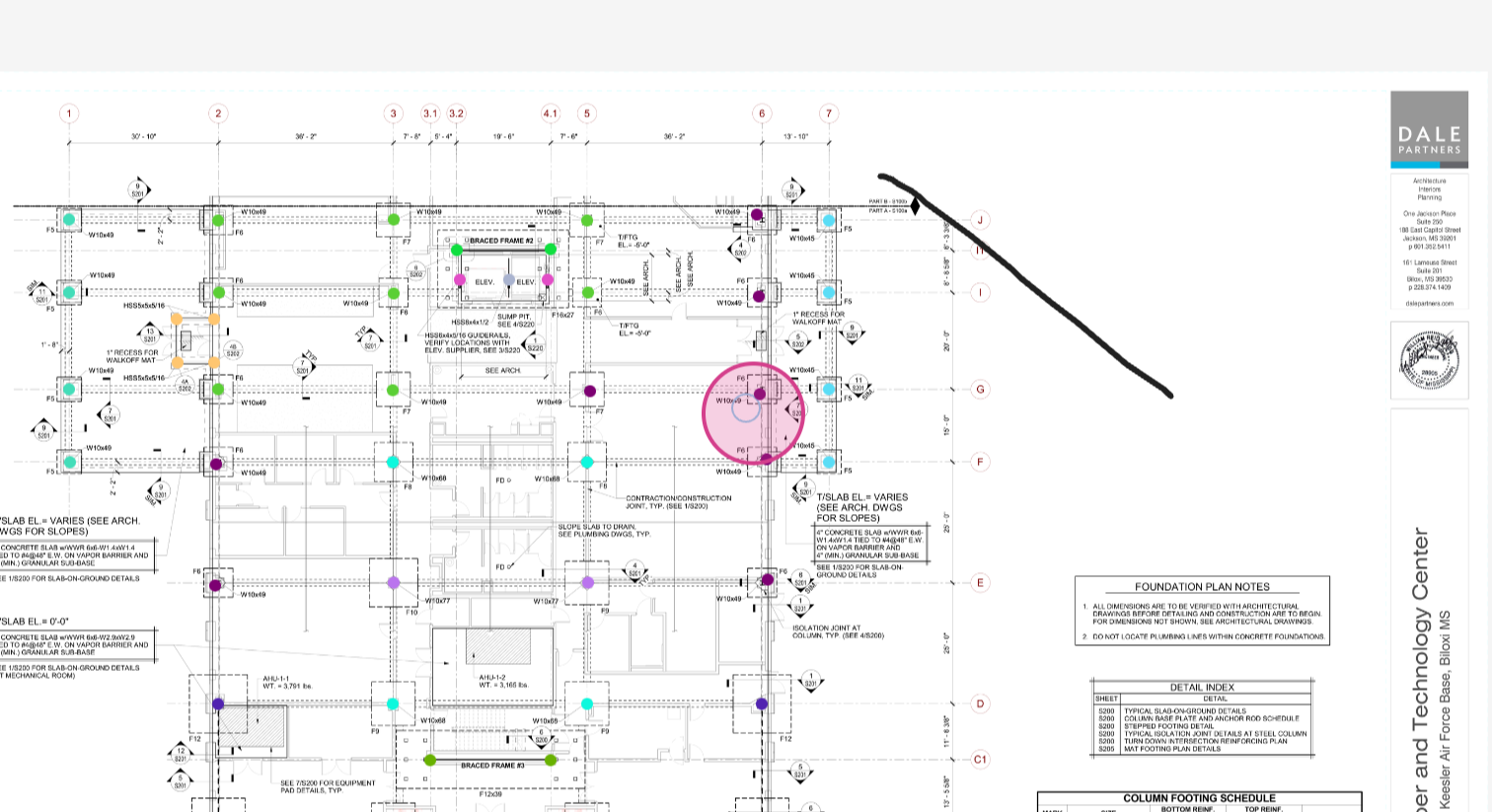The height and width of the screenshot is (812, 1492).
Task: Click the AHU-1-1 weight label
Action: click(x=288, y=683)
